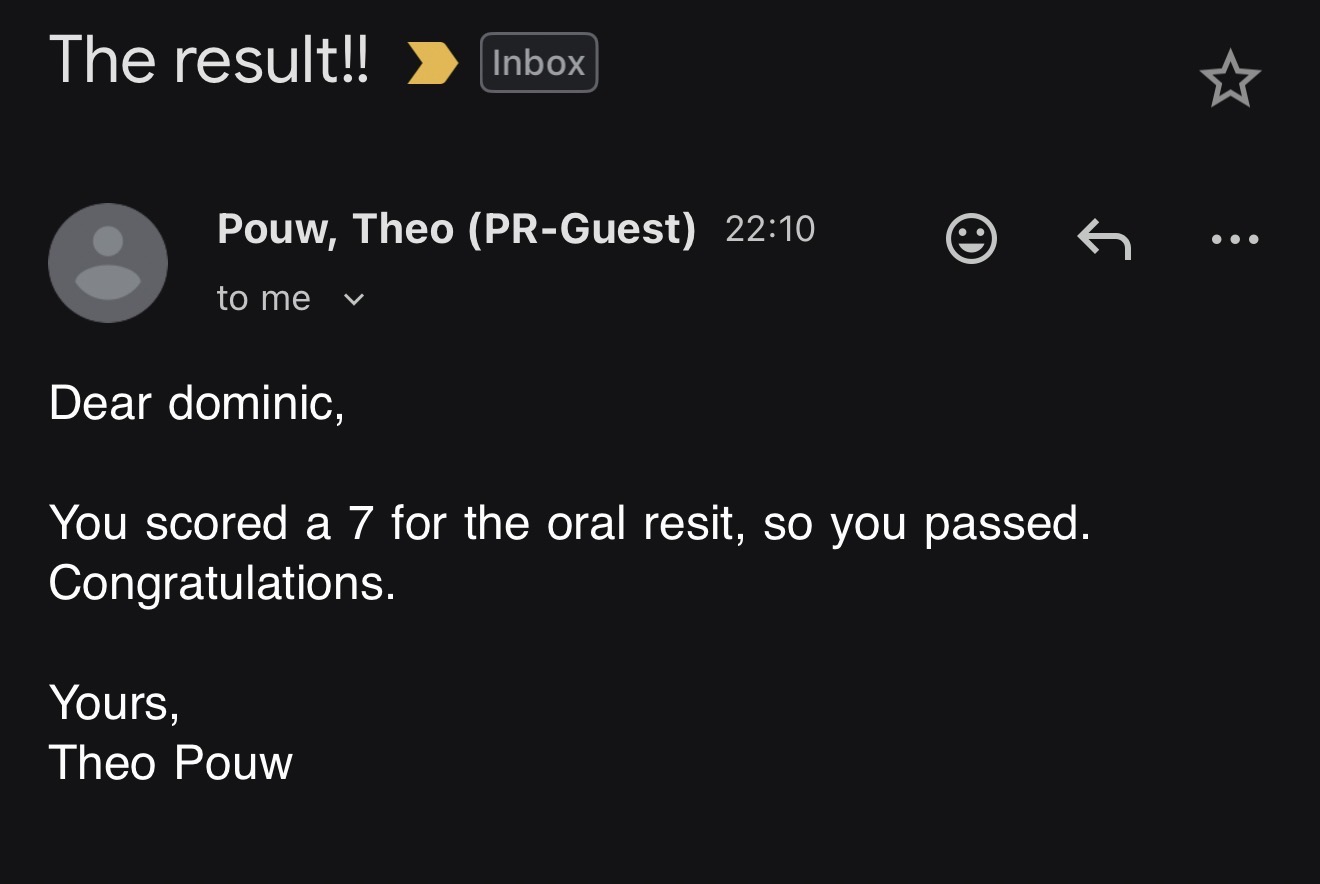Click the 'Theo Pouw' signature at bottom
This screenshot has height=884, width=1320.
170,763
